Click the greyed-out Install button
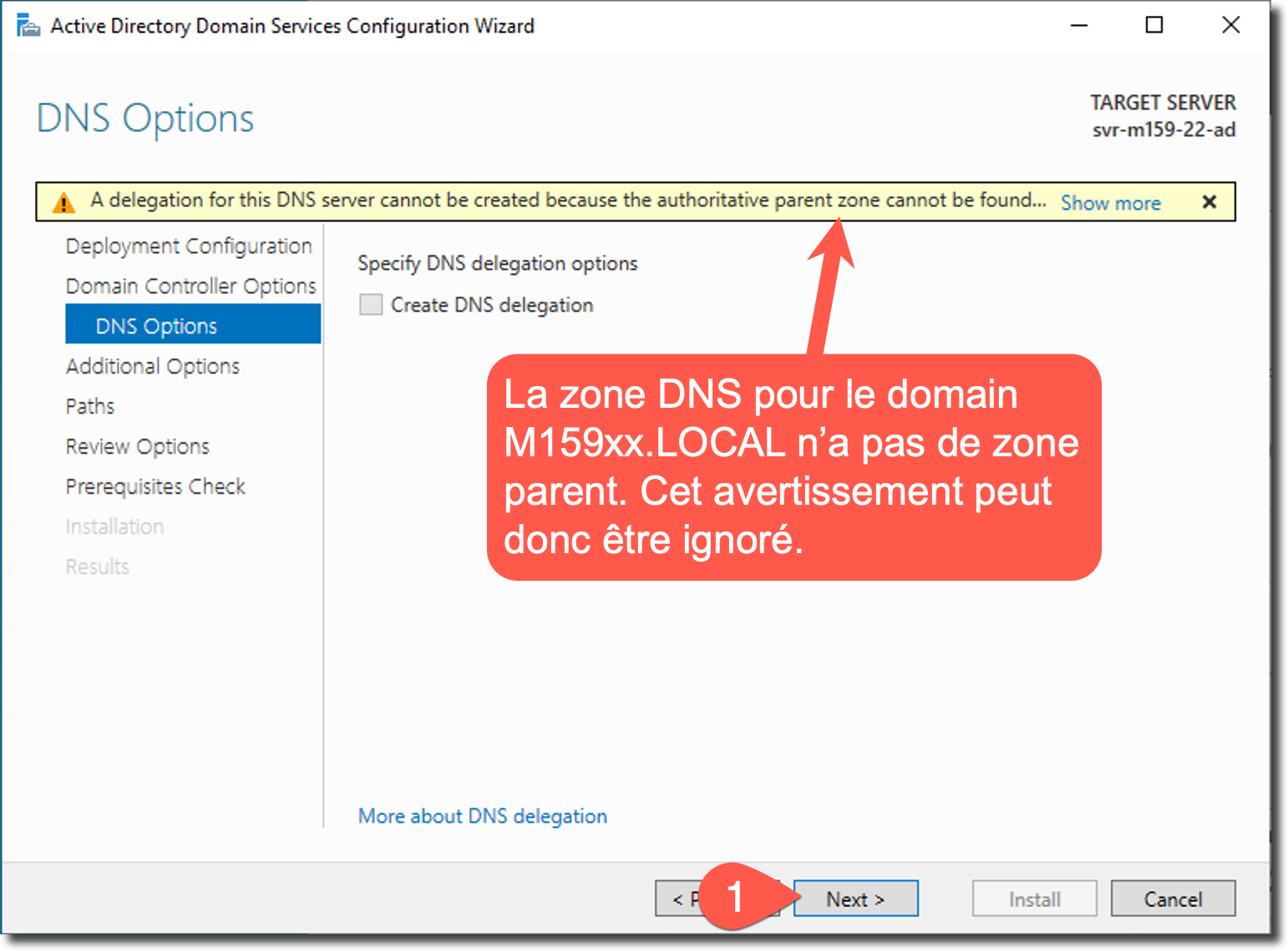Image resolution: width=1288 pixels, height=951 pixels. [x=1034, y=898]
